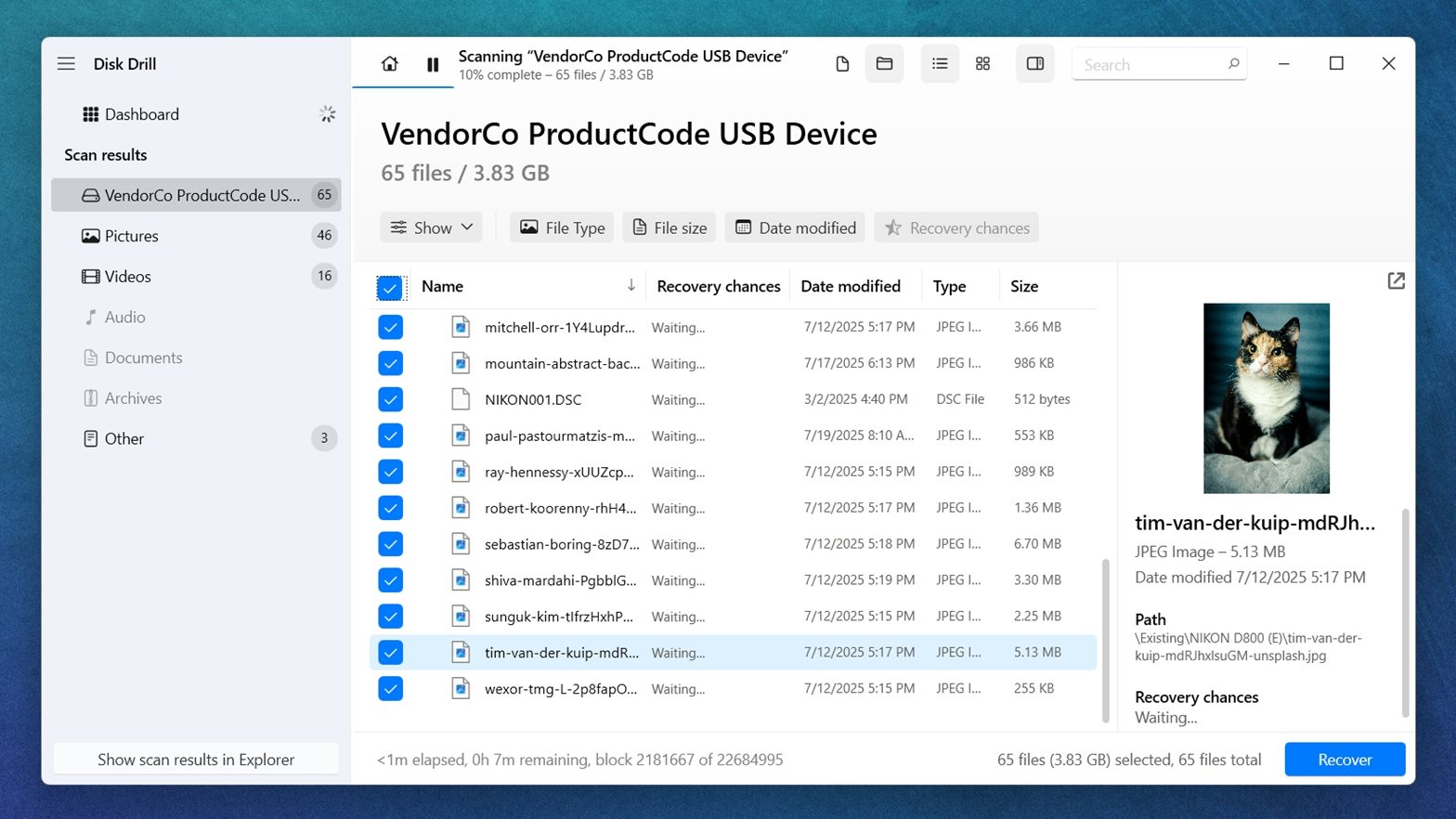Open the File Type filter
This screenshot has height=819, width=1456.
(562, 227)
